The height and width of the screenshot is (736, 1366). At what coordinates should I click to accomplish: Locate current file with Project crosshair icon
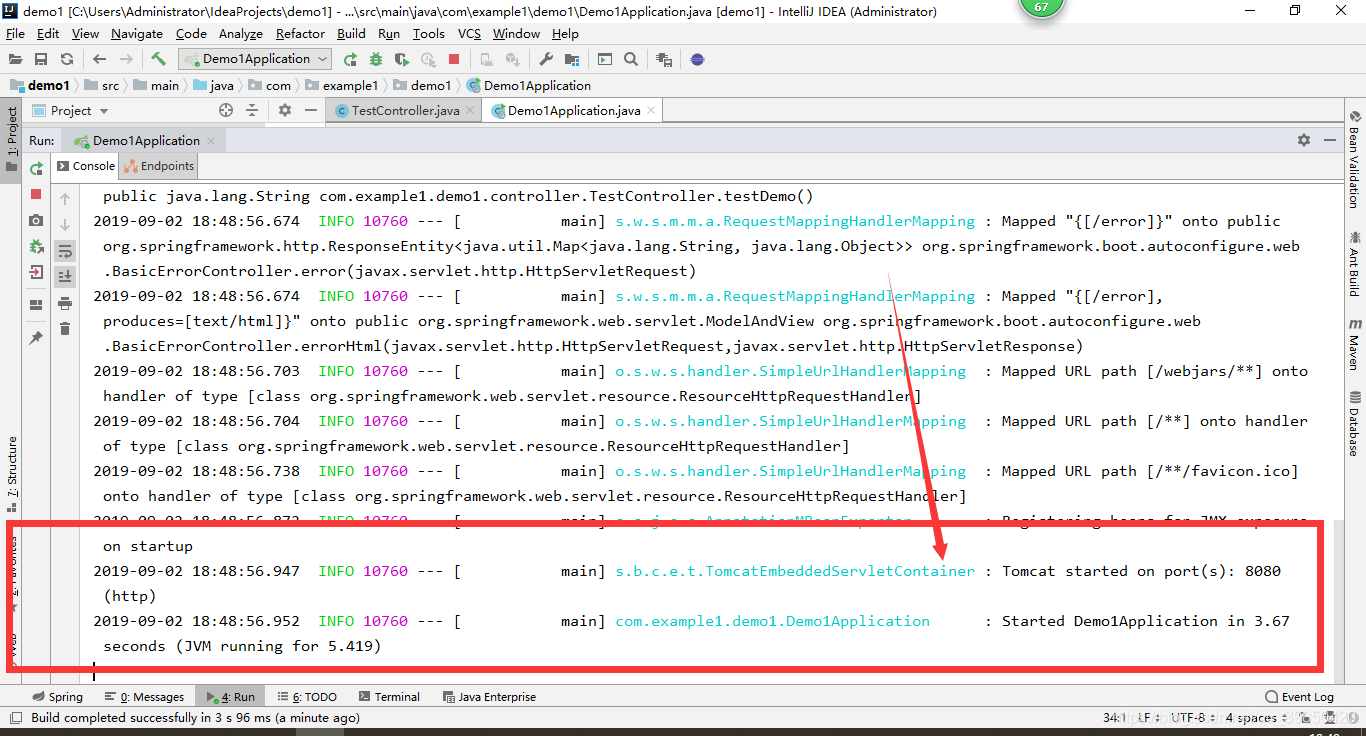226,110
